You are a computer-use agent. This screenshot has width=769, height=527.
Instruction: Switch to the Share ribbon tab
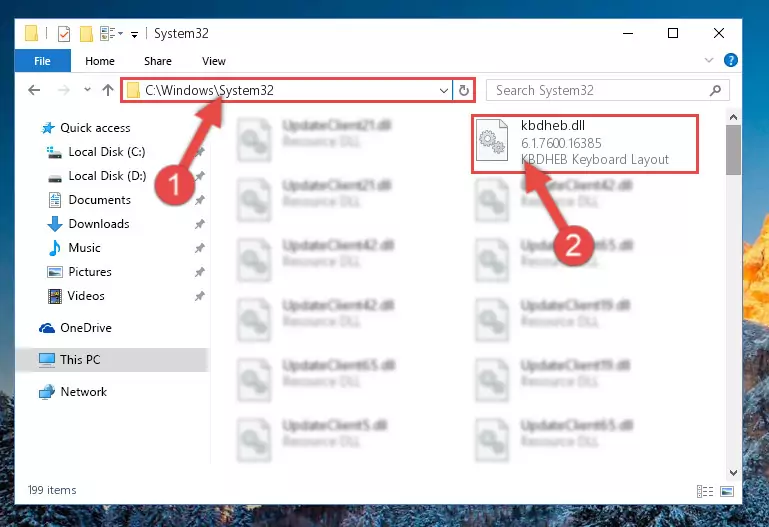pyautogui.click(x=157, y=61)
